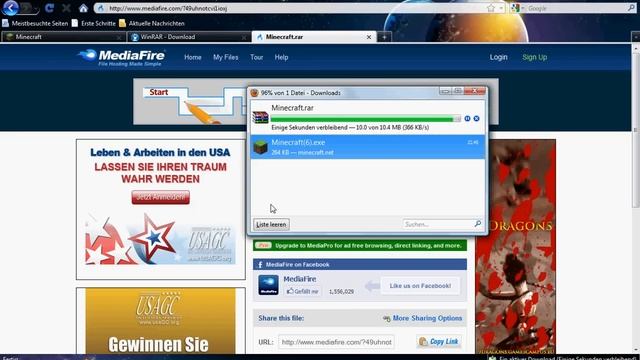Click the Sign Up link
The width and height of the screenshot is (640, 360).
534,57
